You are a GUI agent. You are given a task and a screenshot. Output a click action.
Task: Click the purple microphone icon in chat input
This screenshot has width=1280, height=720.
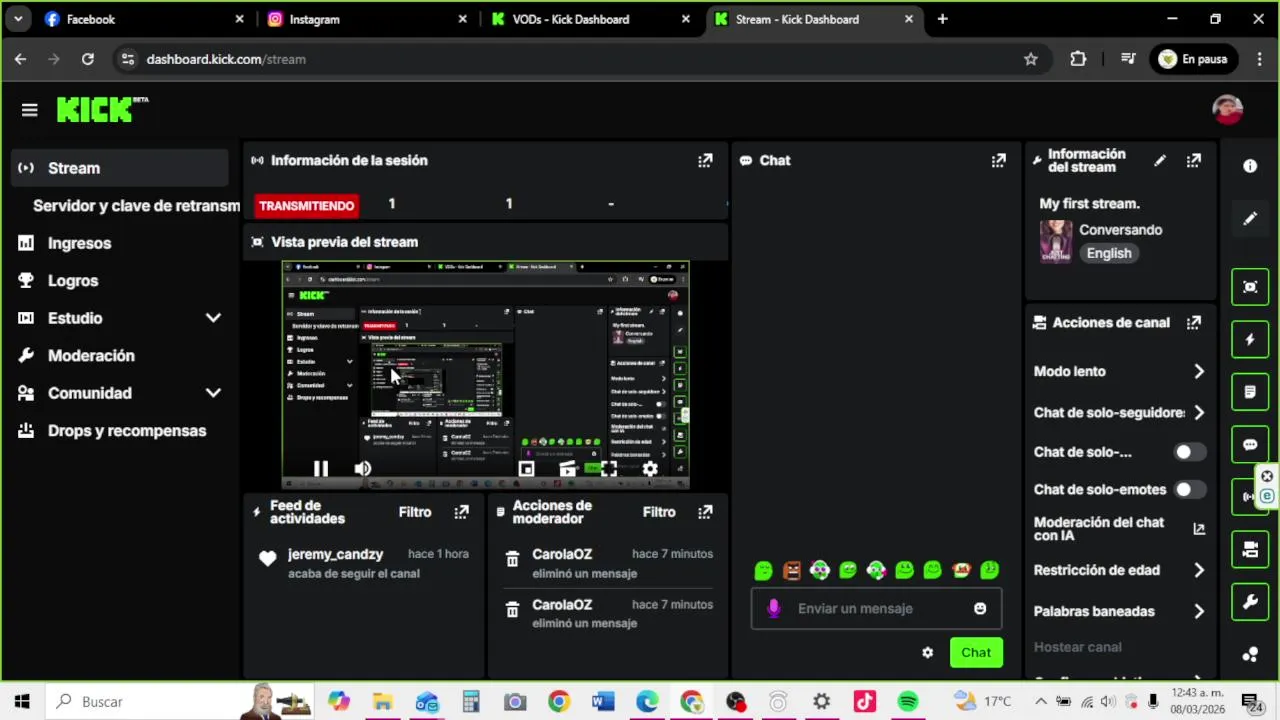tap(773, 608)
